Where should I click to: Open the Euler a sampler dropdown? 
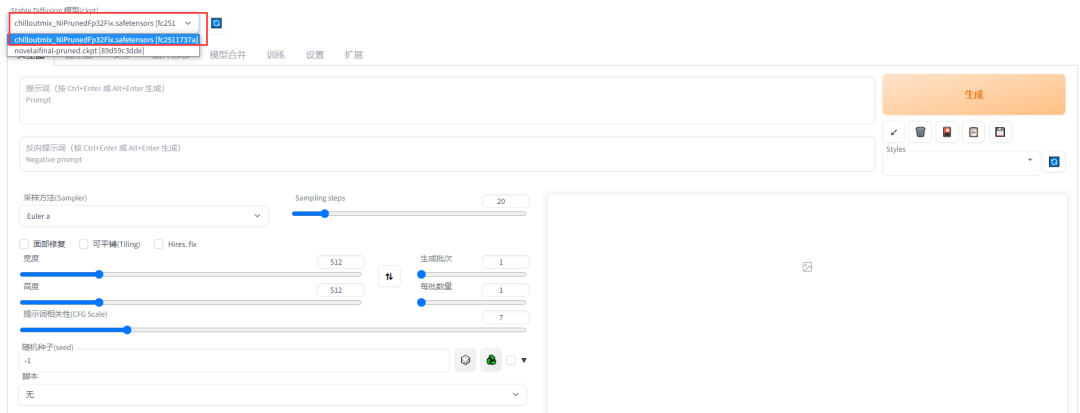tap(143, 216)
